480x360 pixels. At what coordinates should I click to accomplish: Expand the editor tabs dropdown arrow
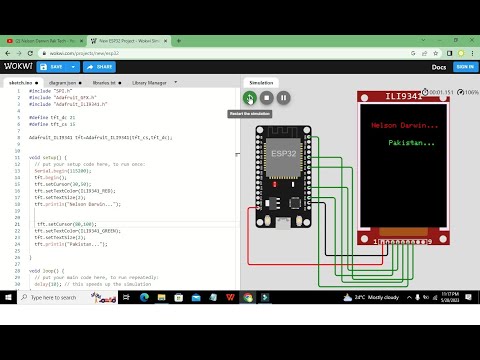(x=176, y=82)
